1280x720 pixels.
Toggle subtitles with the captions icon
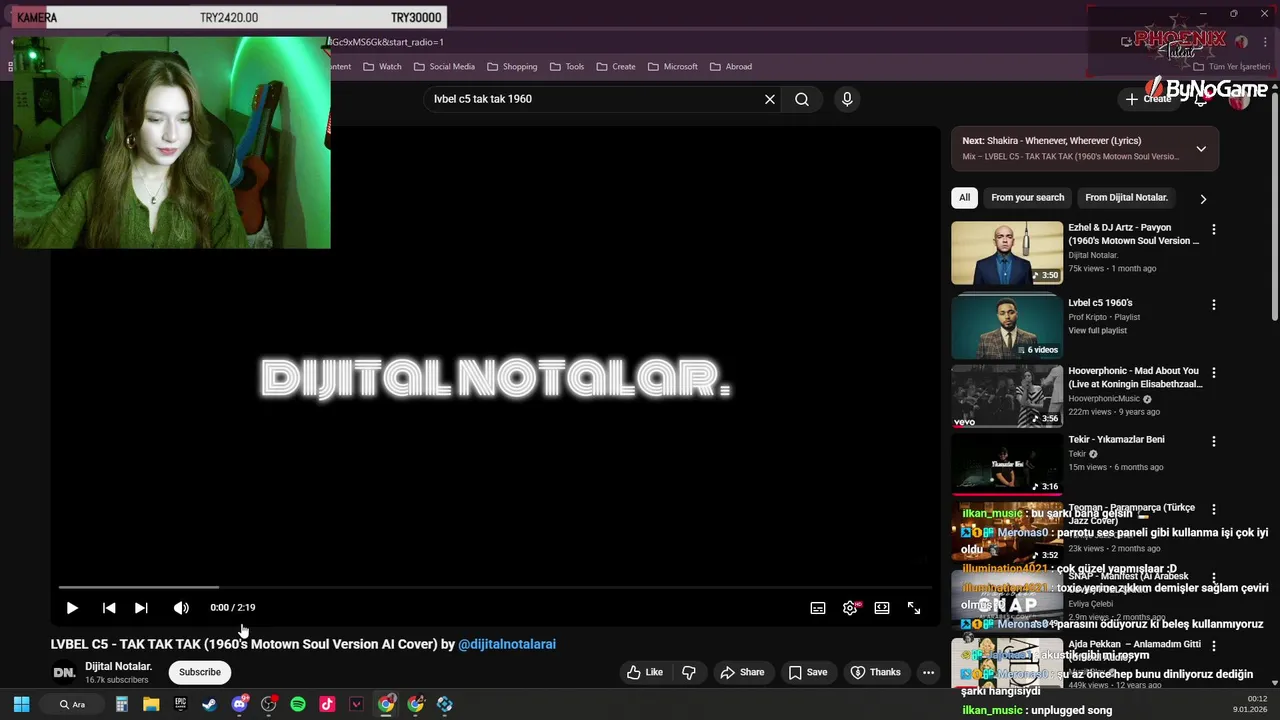818,608
